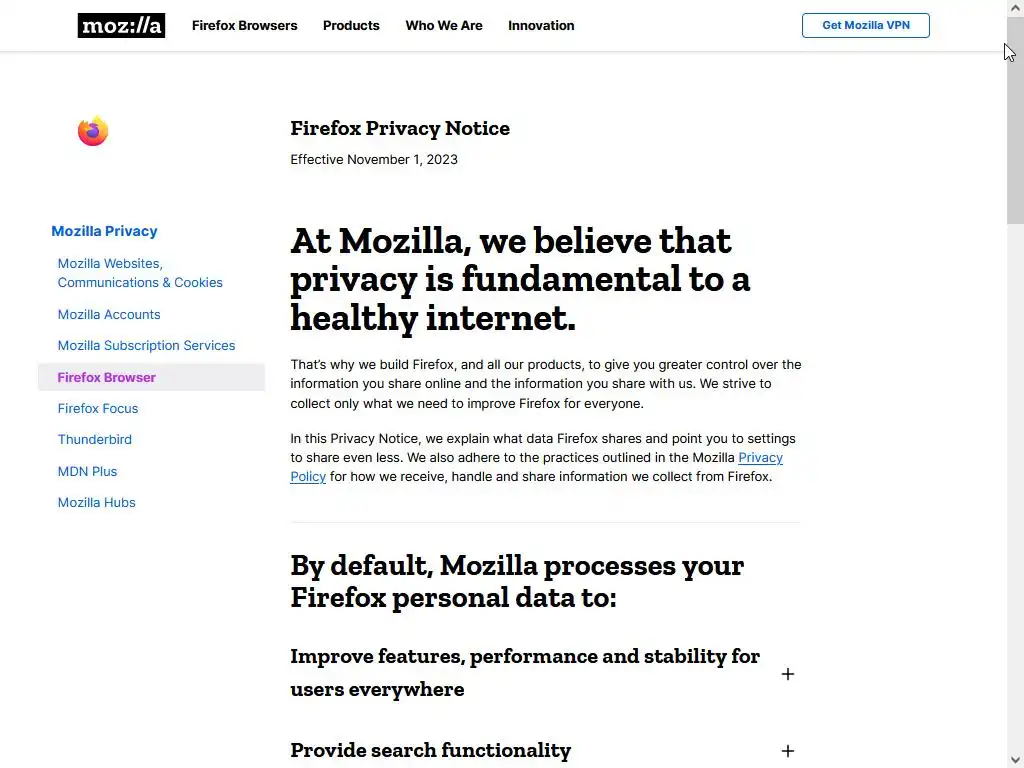
Task: Go to the Mozilla Privacy sidebar heading
Action: tap(104, 231)
